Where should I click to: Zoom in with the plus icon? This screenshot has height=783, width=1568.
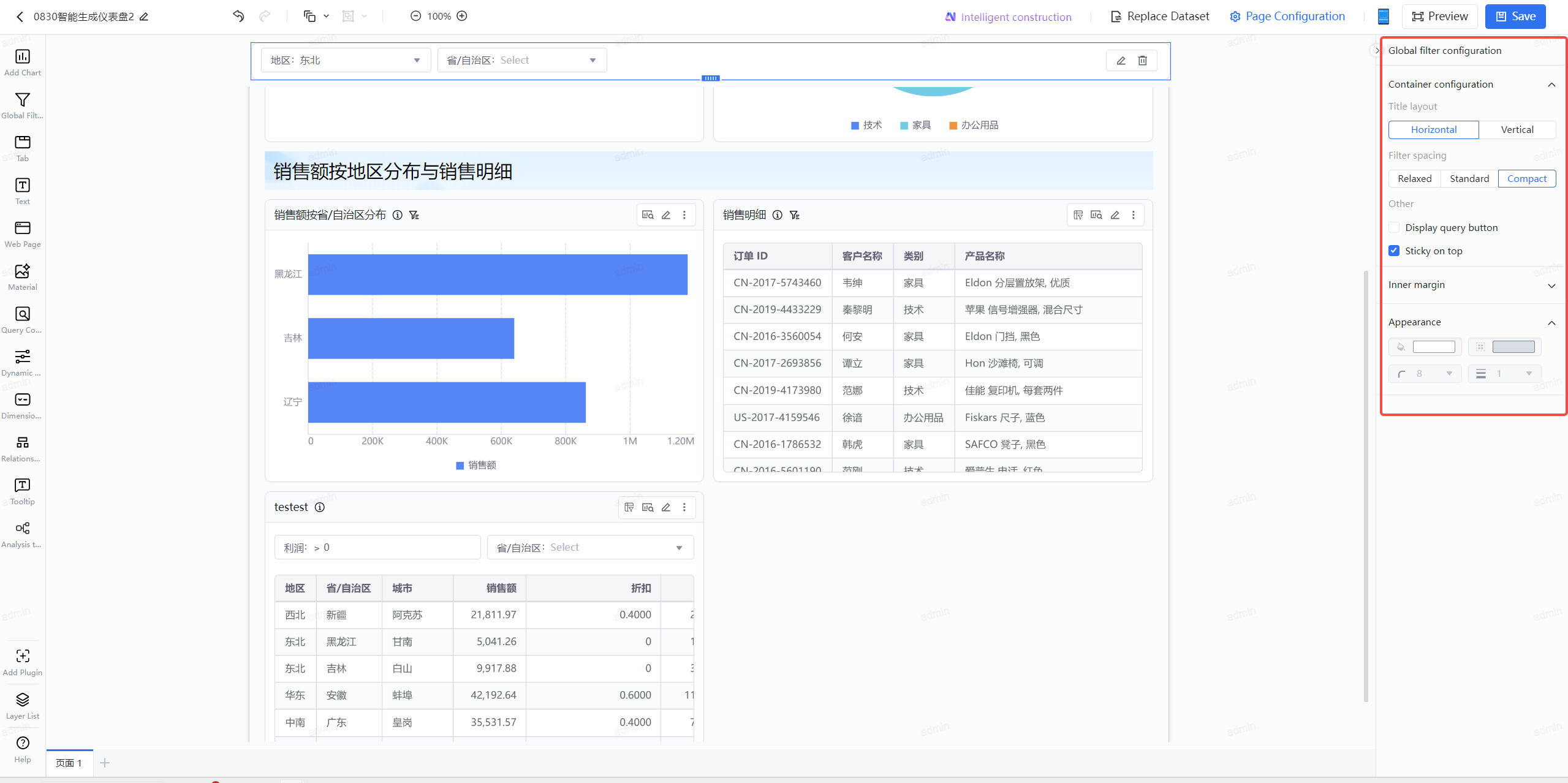[462, 16]
